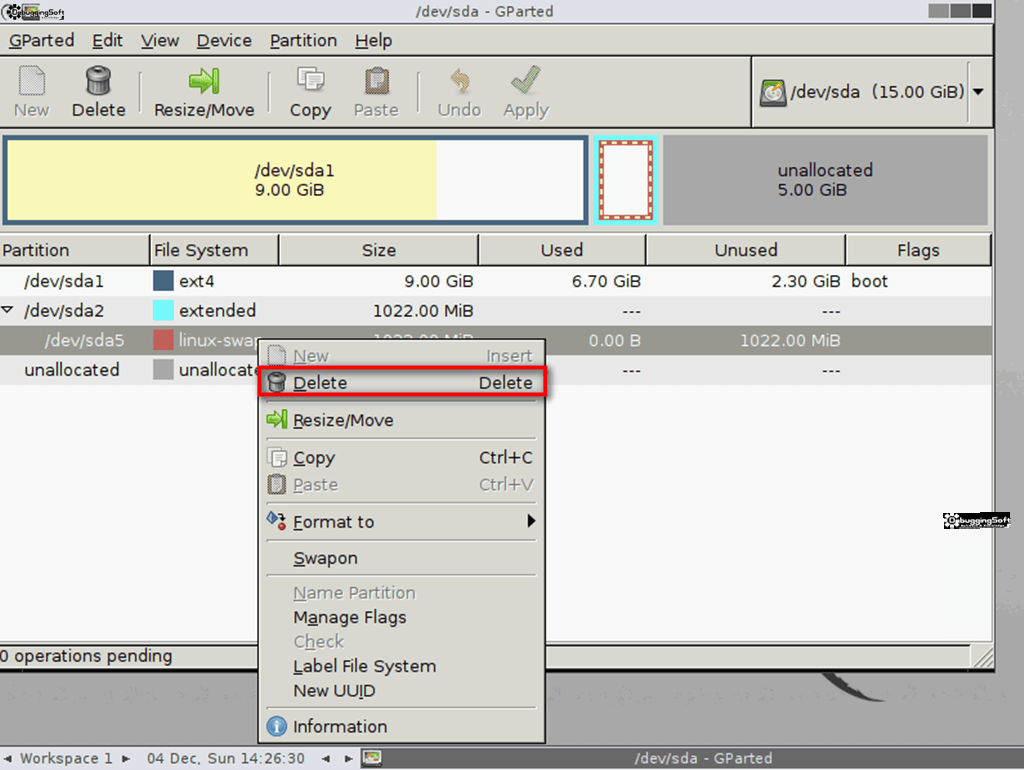The width and height of the screenshot is (1024, 770).
Task: Click the Undo arrow icon
Action: 459,81
